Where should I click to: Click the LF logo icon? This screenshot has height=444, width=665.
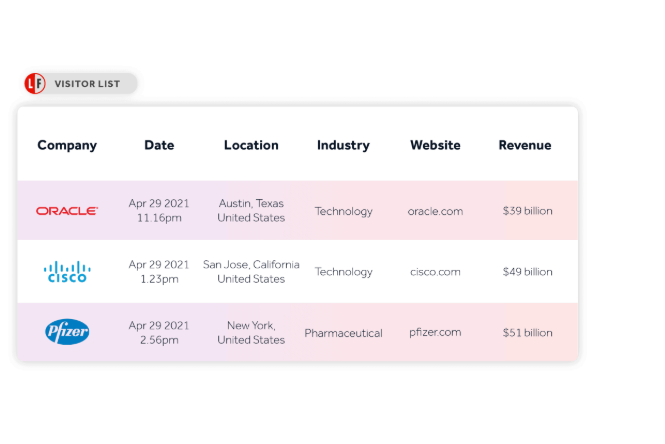click(x=35, y=83)
